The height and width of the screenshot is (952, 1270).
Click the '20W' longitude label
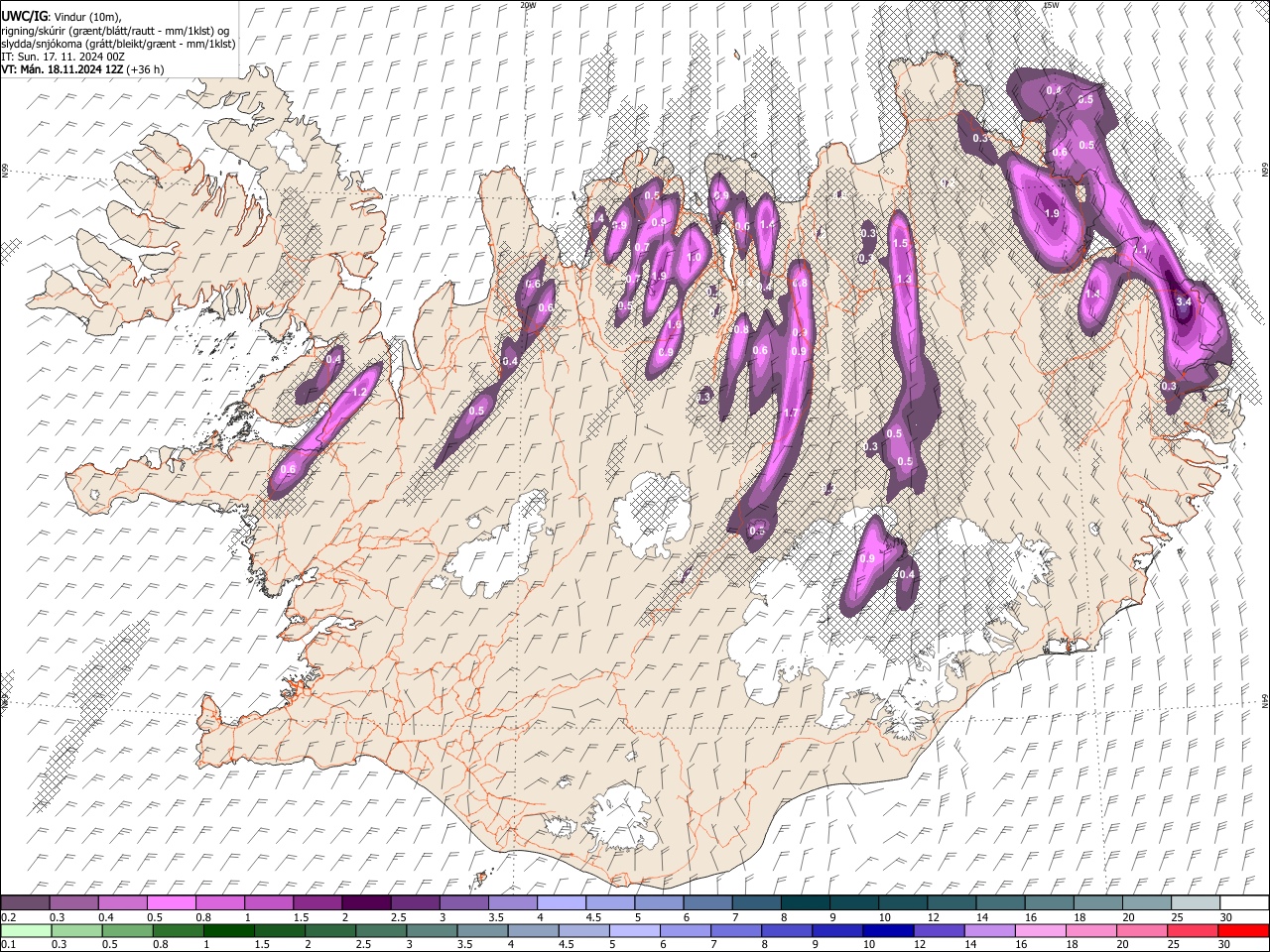[x=528, y=5]
